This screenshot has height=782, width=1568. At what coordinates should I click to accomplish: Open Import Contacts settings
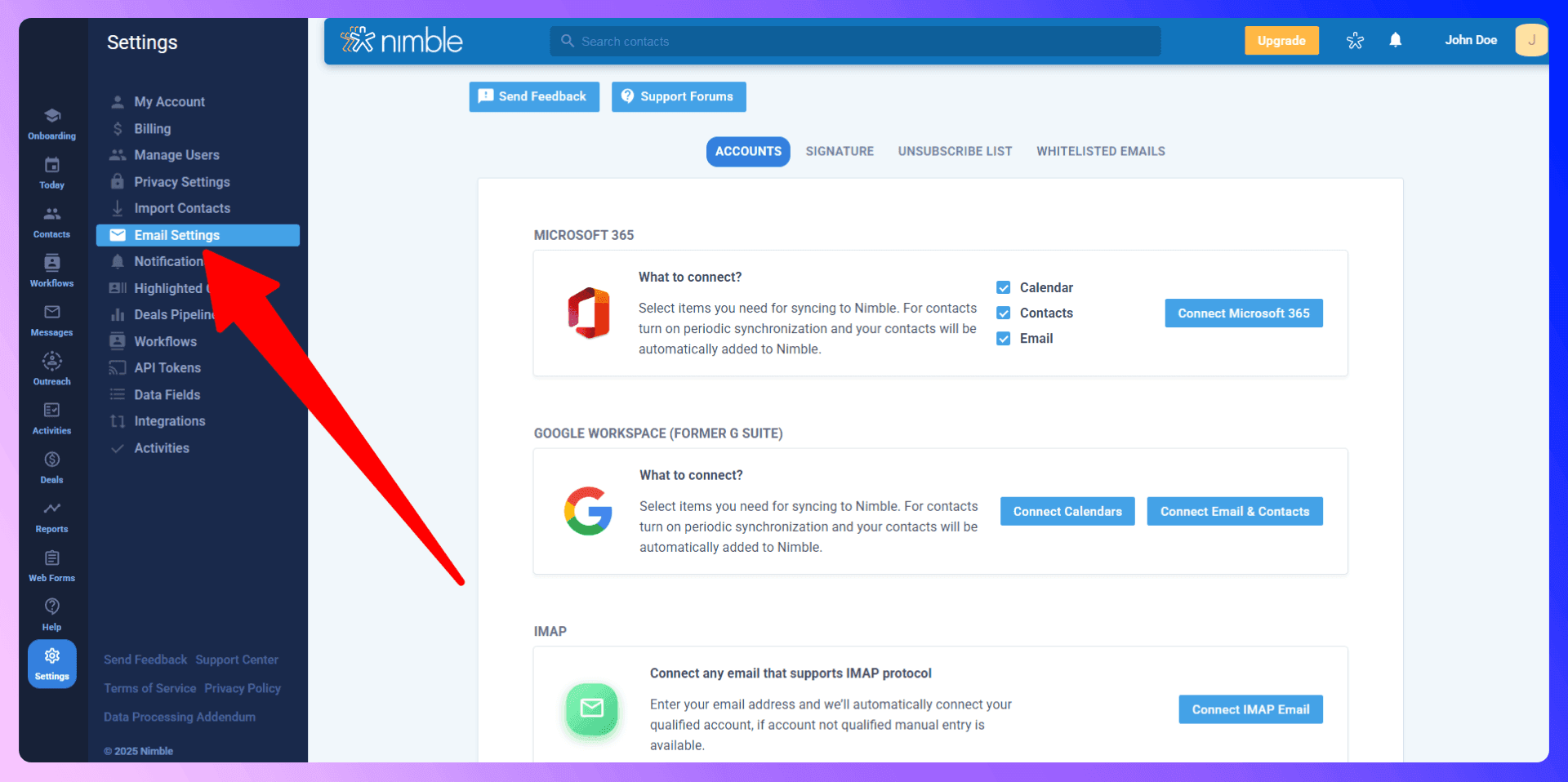[181, 208]
